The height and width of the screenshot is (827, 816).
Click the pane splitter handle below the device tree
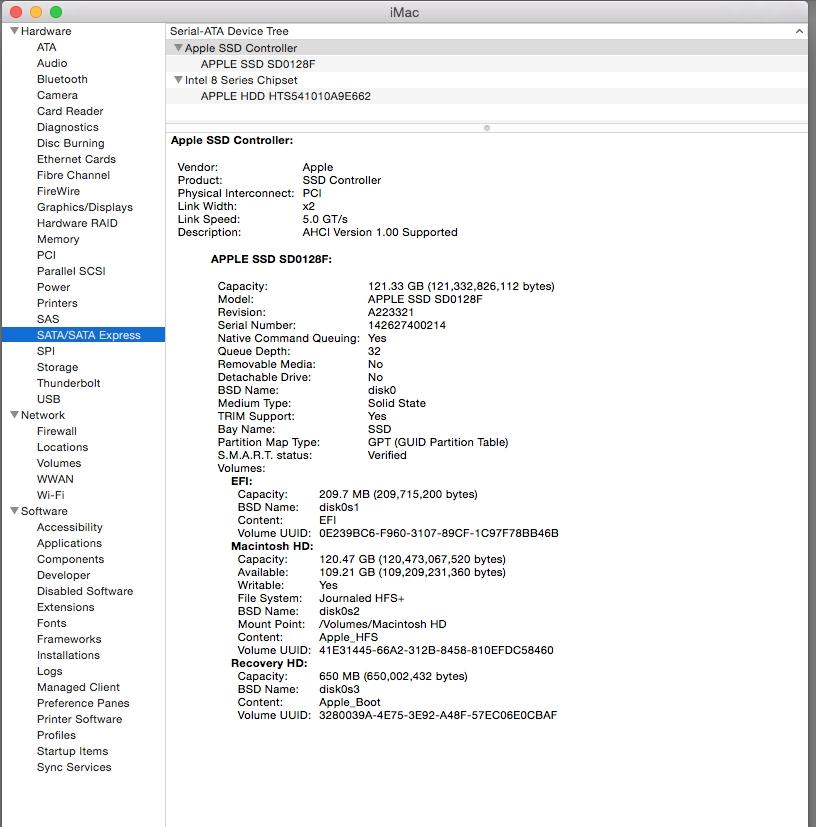[x=486, y=128]
